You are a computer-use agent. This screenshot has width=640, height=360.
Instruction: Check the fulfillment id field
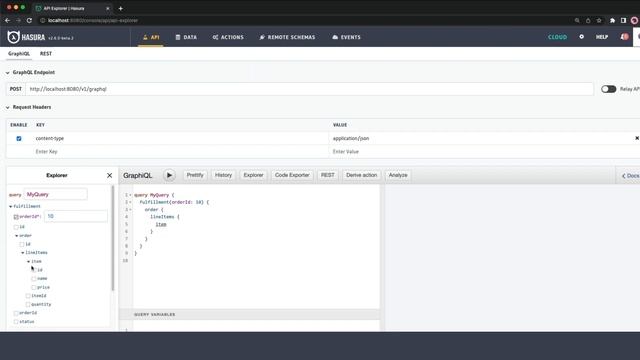[x=16, y=227]
